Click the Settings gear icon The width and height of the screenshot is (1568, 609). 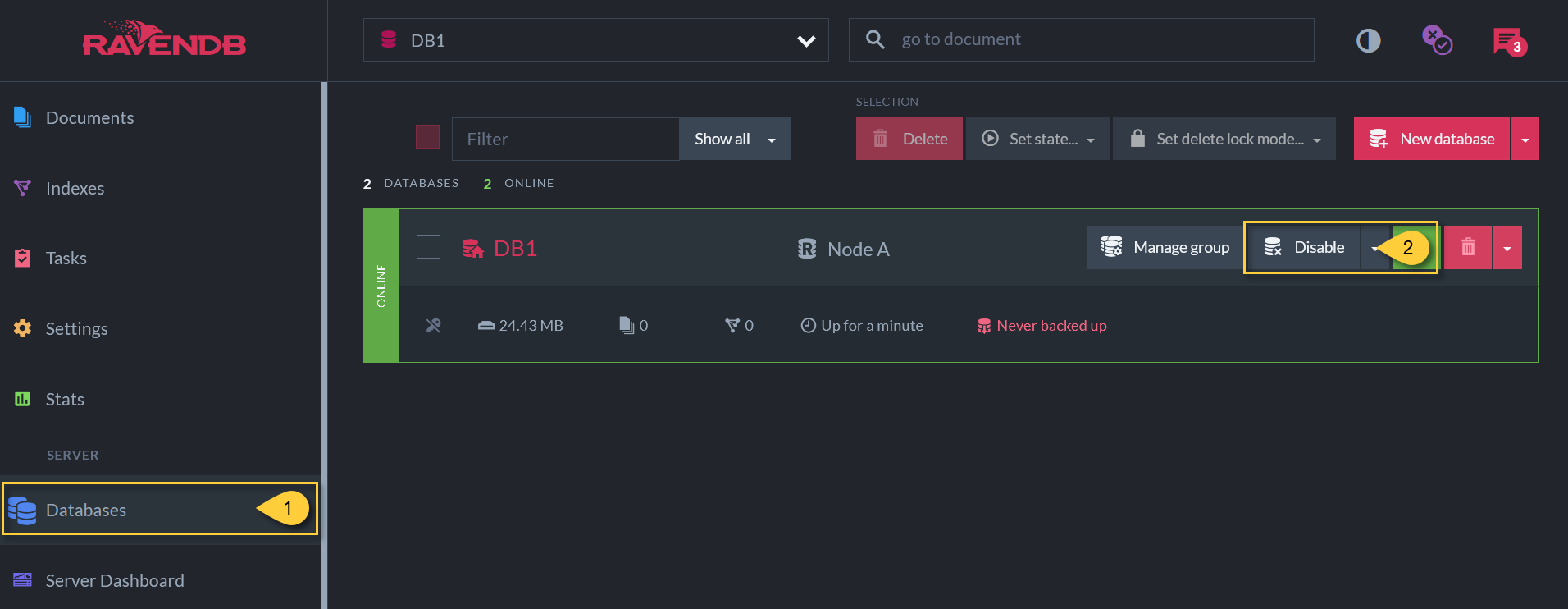22,328
